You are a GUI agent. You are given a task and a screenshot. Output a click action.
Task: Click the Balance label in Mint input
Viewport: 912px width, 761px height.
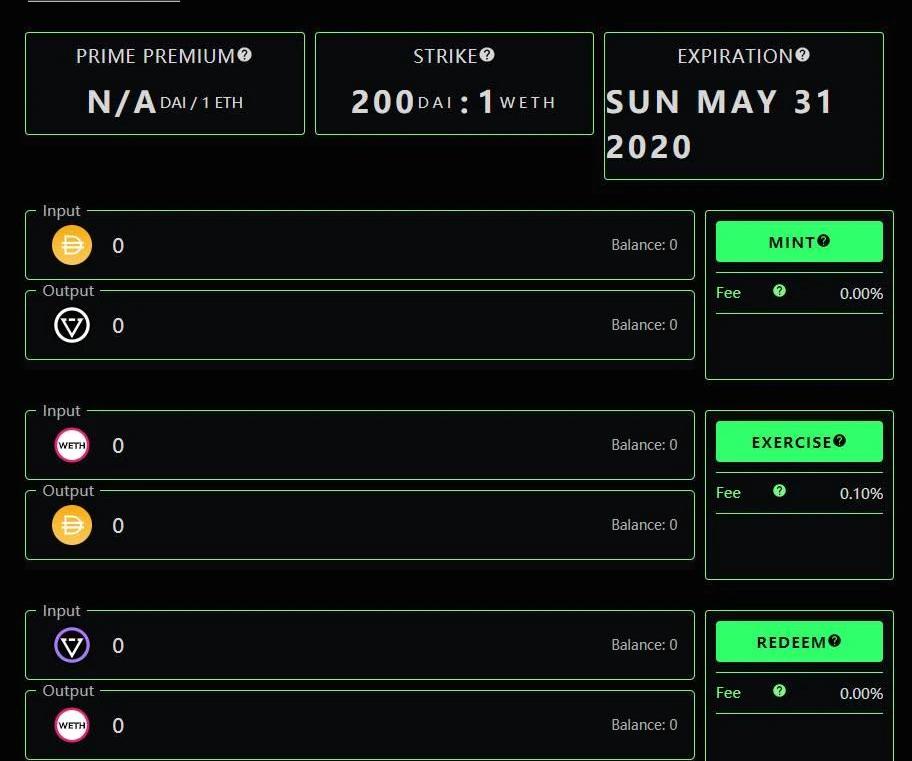coord(644,245)
